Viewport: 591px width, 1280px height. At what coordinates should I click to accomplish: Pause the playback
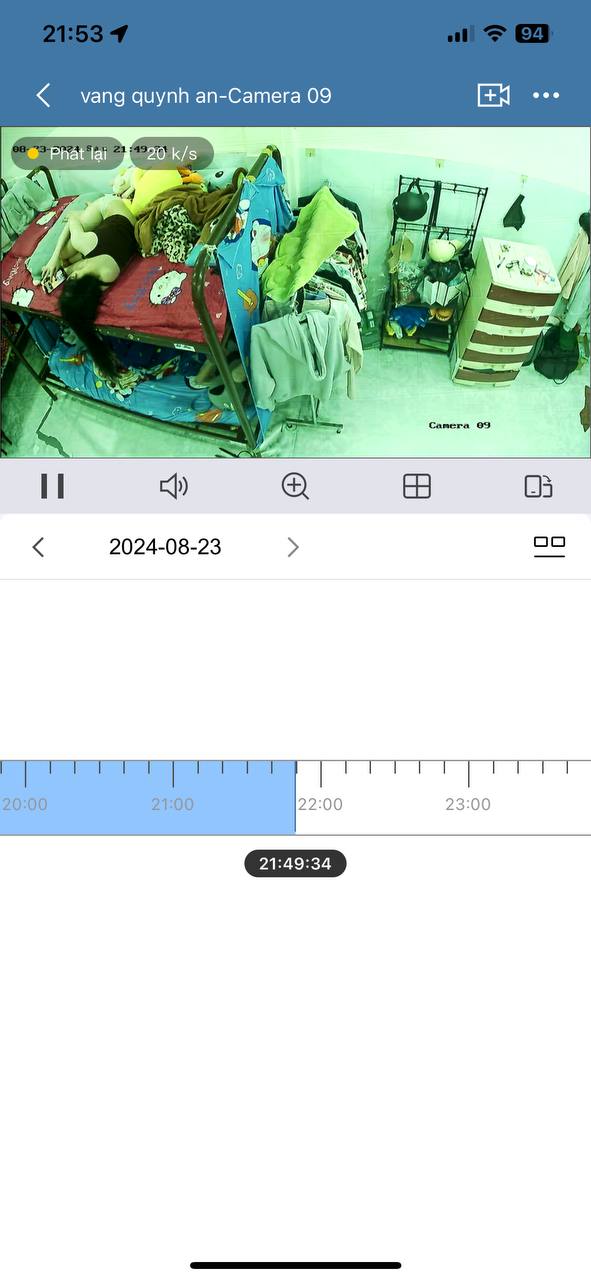pos(53,486)
